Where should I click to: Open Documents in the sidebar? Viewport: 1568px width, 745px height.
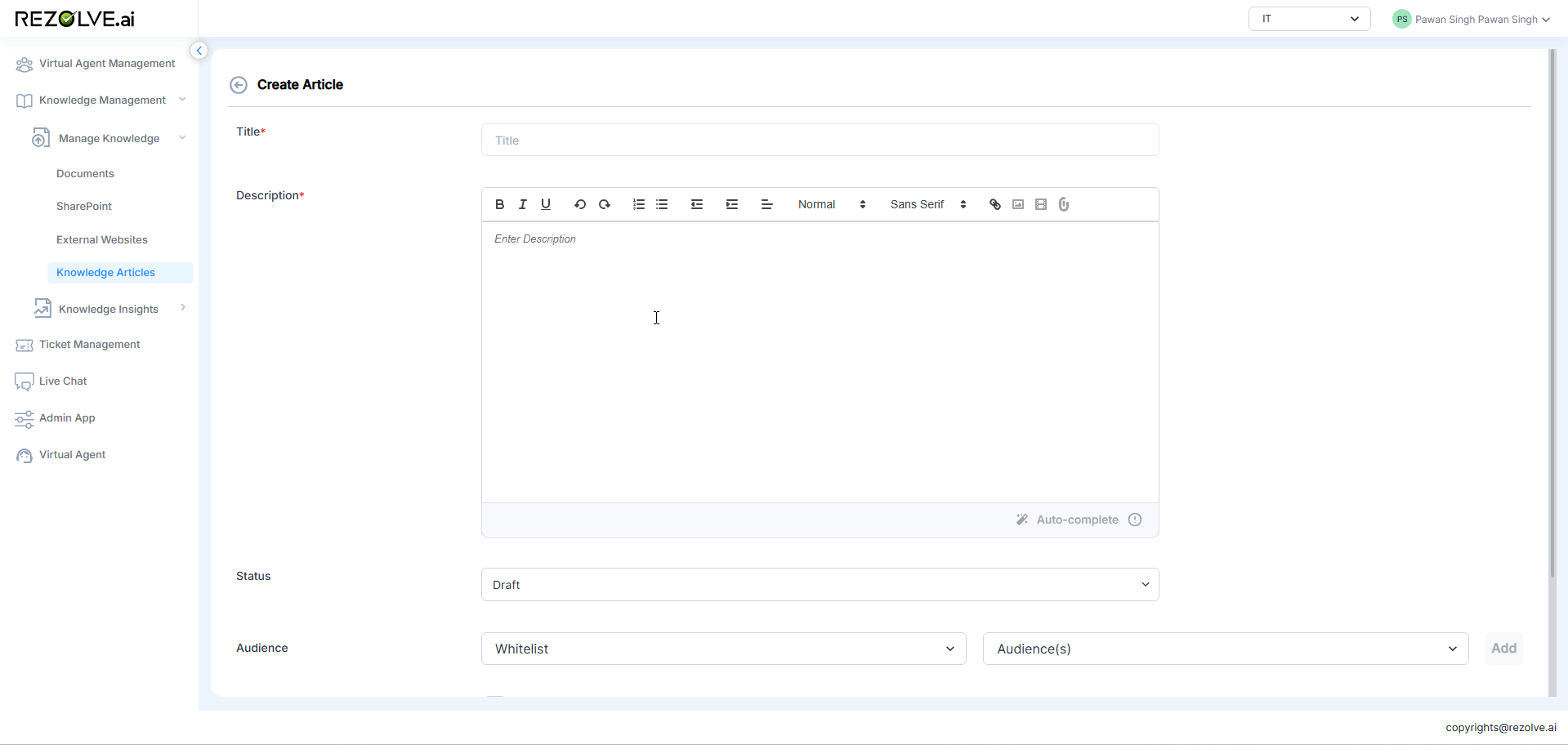(85, 174)
